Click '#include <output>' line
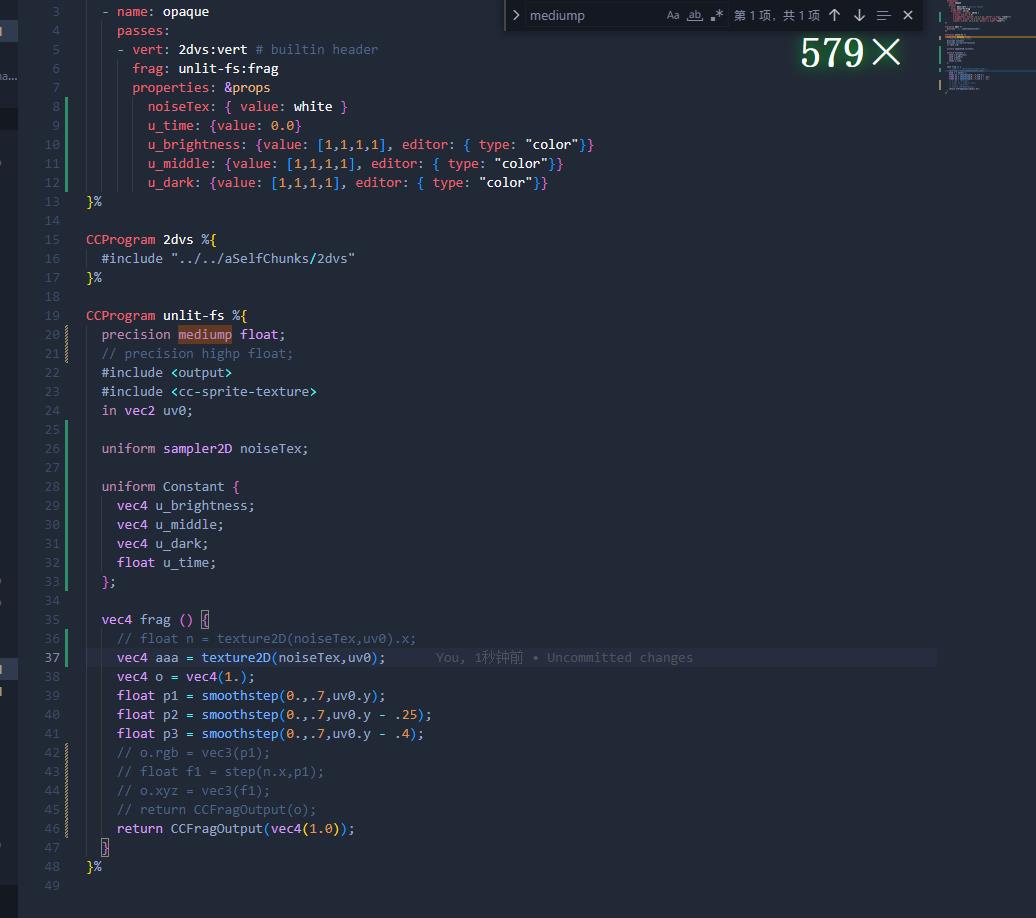1036x918 pixels. (x=166, y=373)
